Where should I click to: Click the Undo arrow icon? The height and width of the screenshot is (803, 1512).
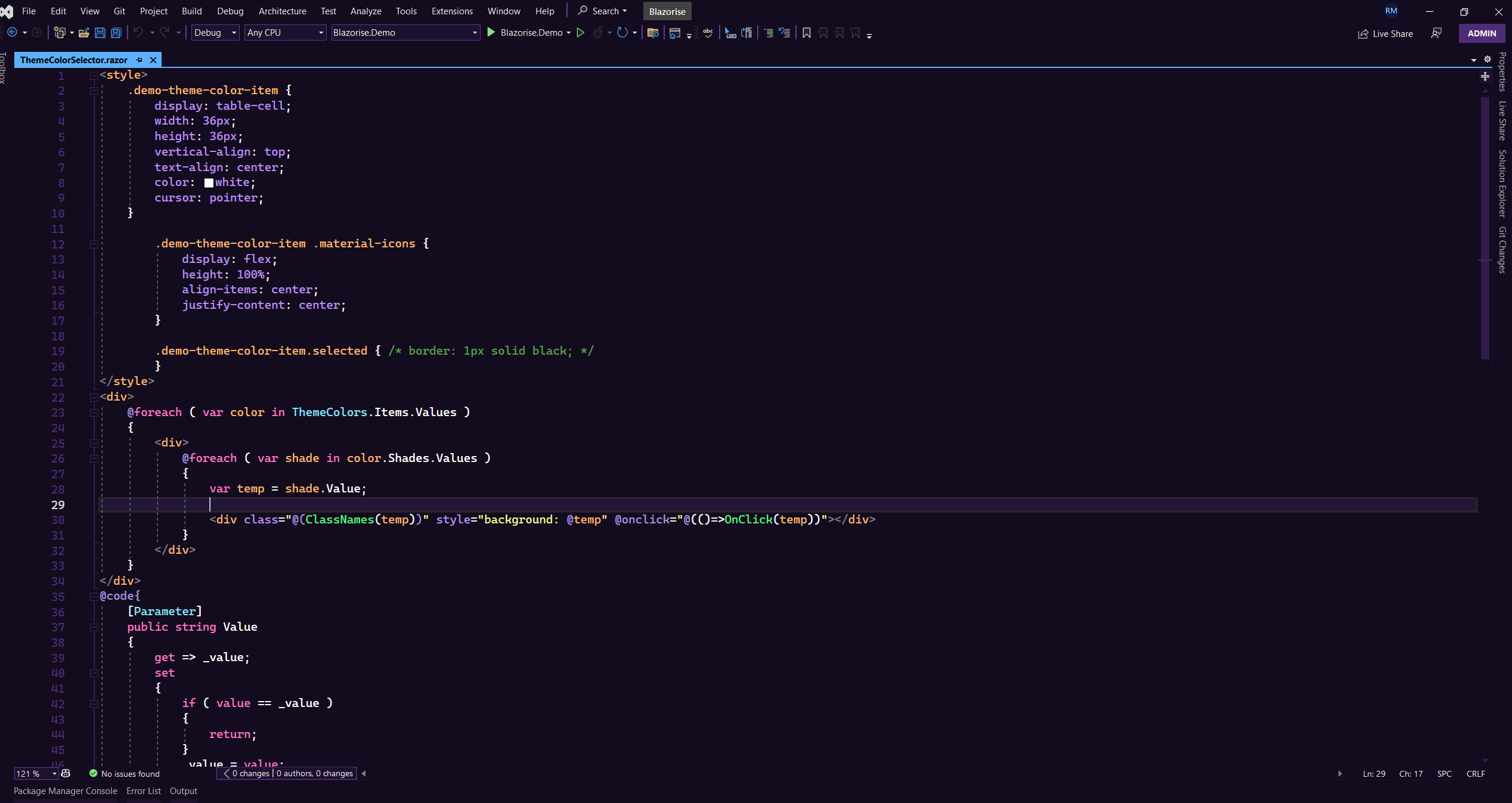(x=138, y=33)
